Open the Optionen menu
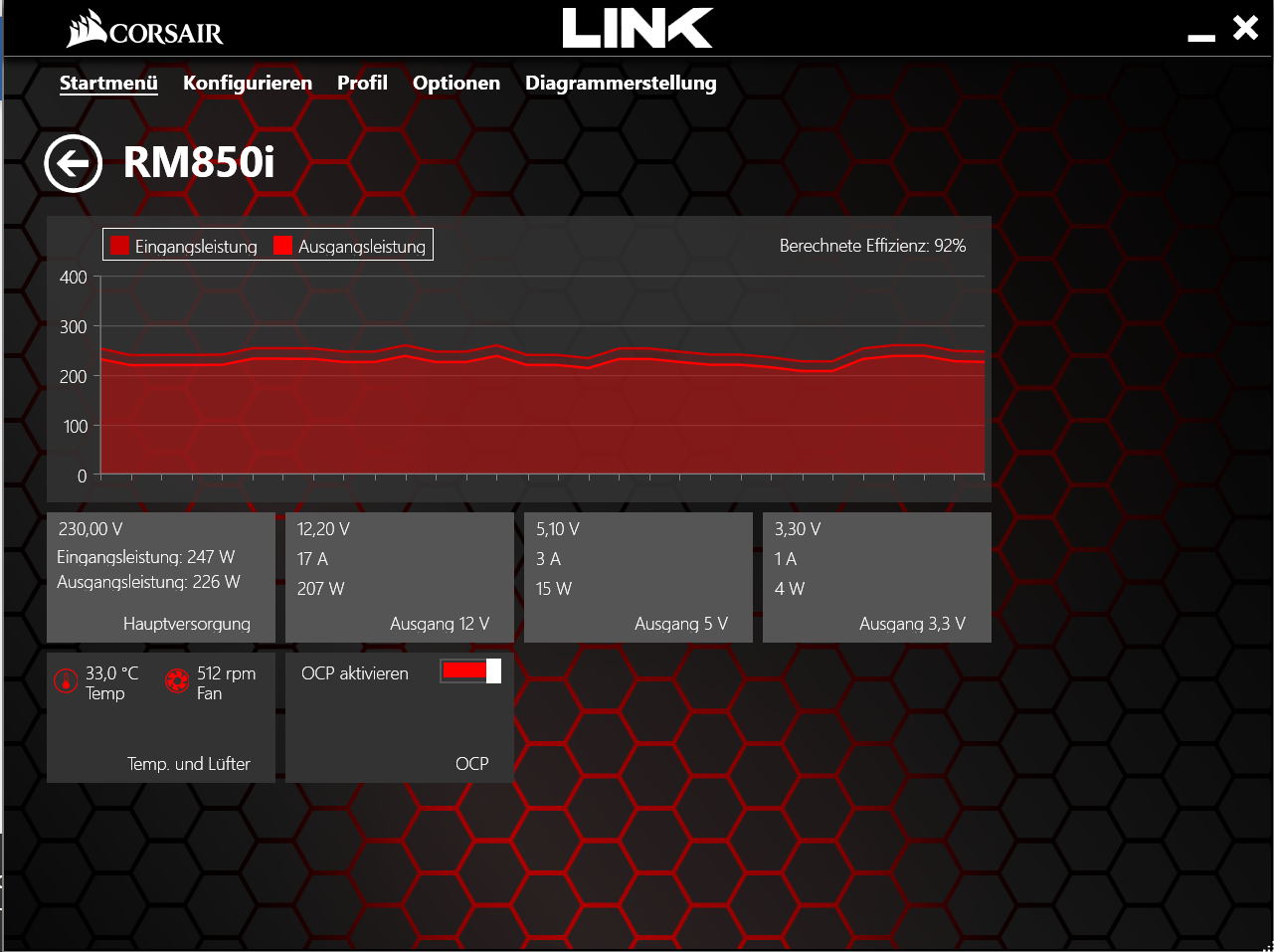This screenshot has height=952, width=1274. click(456, 83)
